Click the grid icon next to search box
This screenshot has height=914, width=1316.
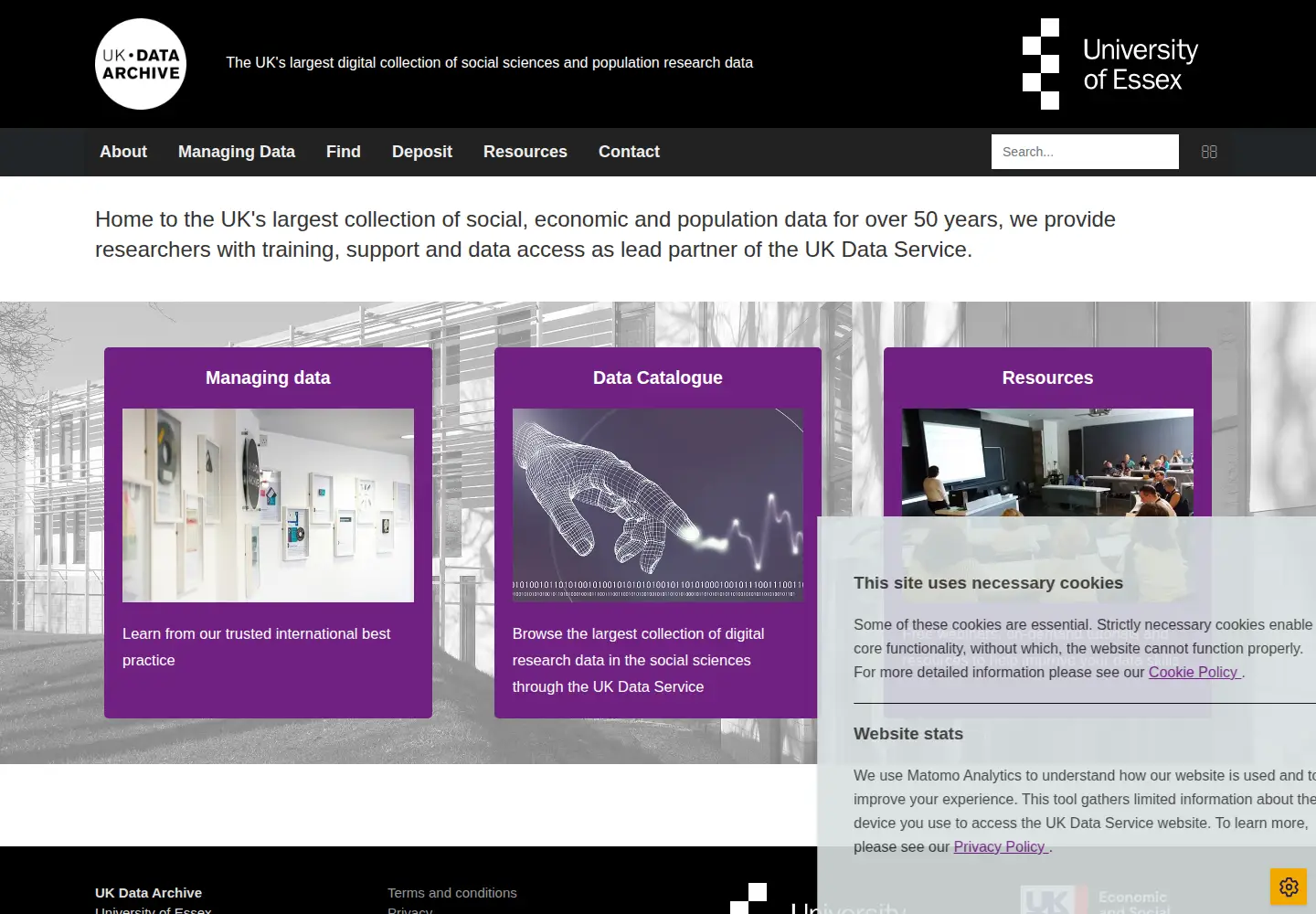[1209, 152]
